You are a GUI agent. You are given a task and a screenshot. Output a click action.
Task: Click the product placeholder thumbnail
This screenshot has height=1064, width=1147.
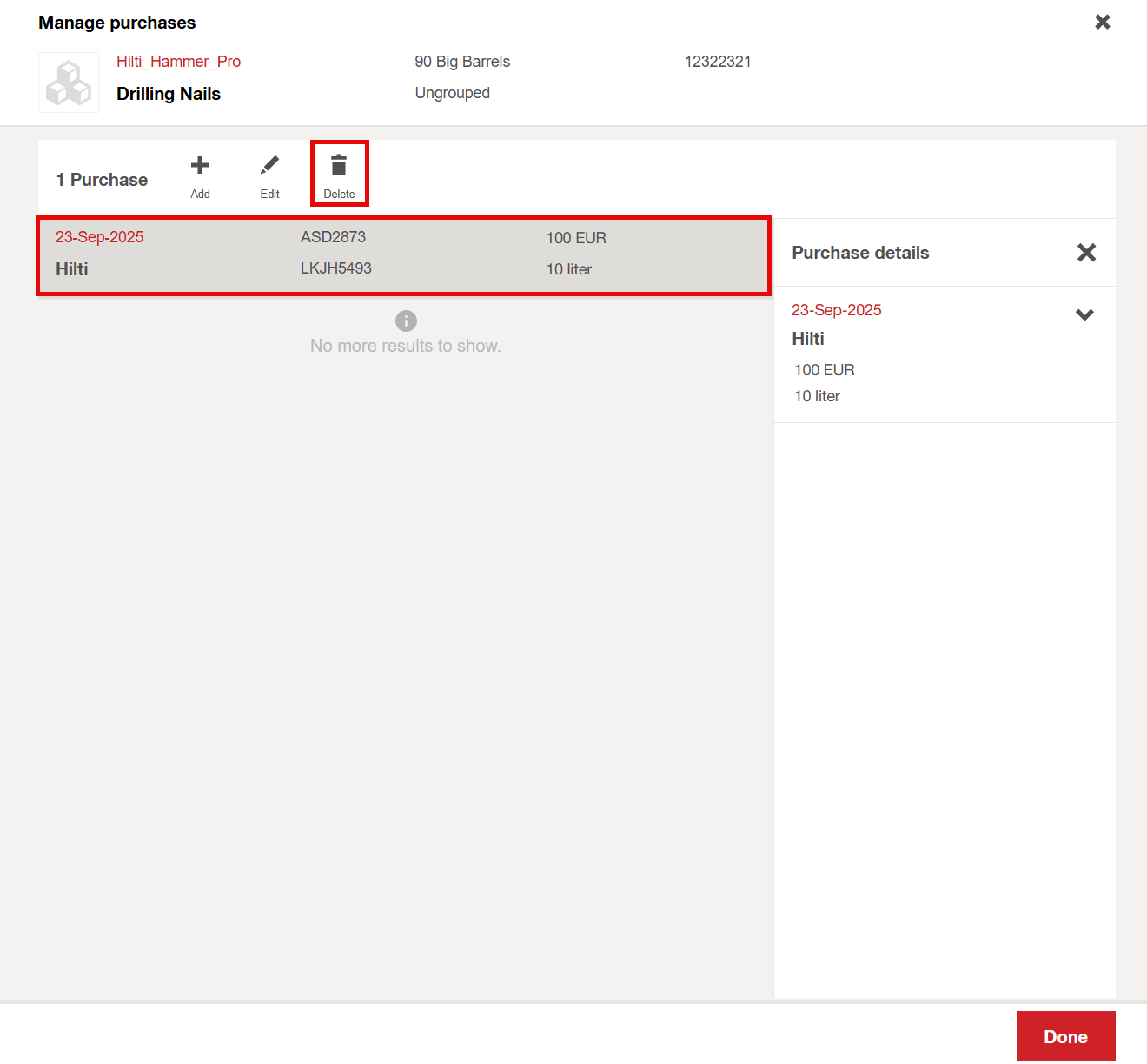69,83
